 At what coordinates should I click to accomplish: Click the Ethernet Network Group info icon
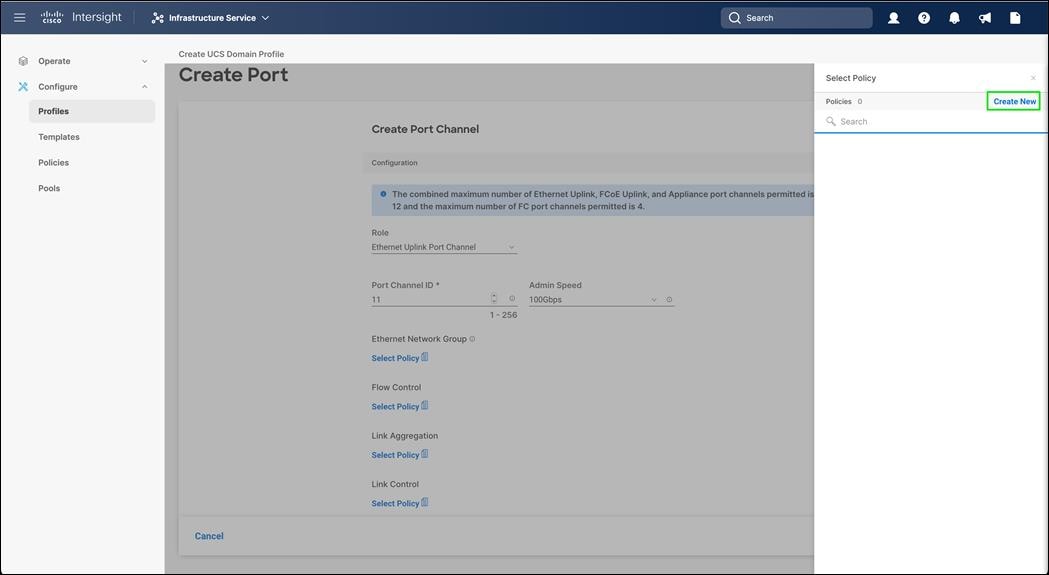pyautogui.click(x=472, y=339)
